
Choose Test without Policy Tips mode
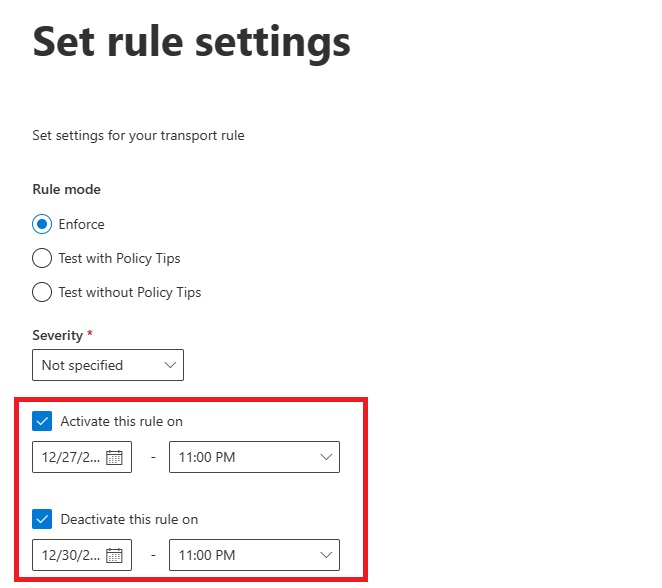click(42, 292)
